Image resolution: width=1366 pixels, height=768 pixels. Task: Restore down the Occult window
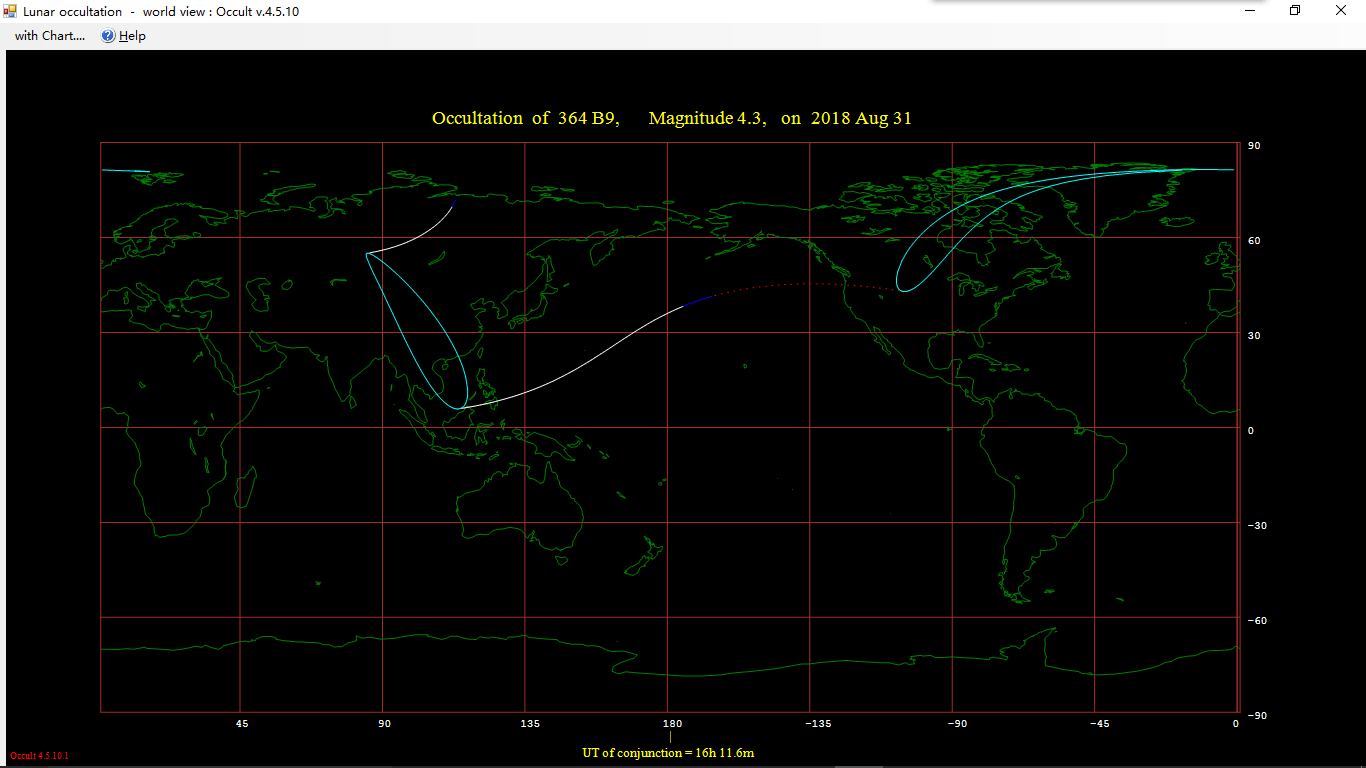(1295, 10)
